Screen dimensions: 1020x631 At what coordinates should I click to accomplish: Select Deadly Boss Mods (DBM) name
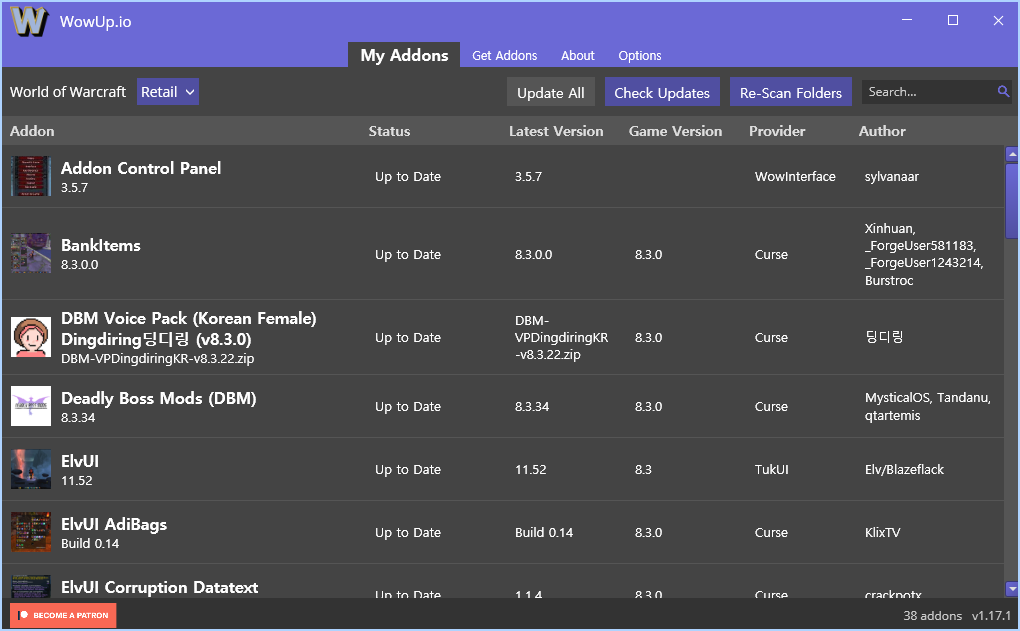[159, 398]
